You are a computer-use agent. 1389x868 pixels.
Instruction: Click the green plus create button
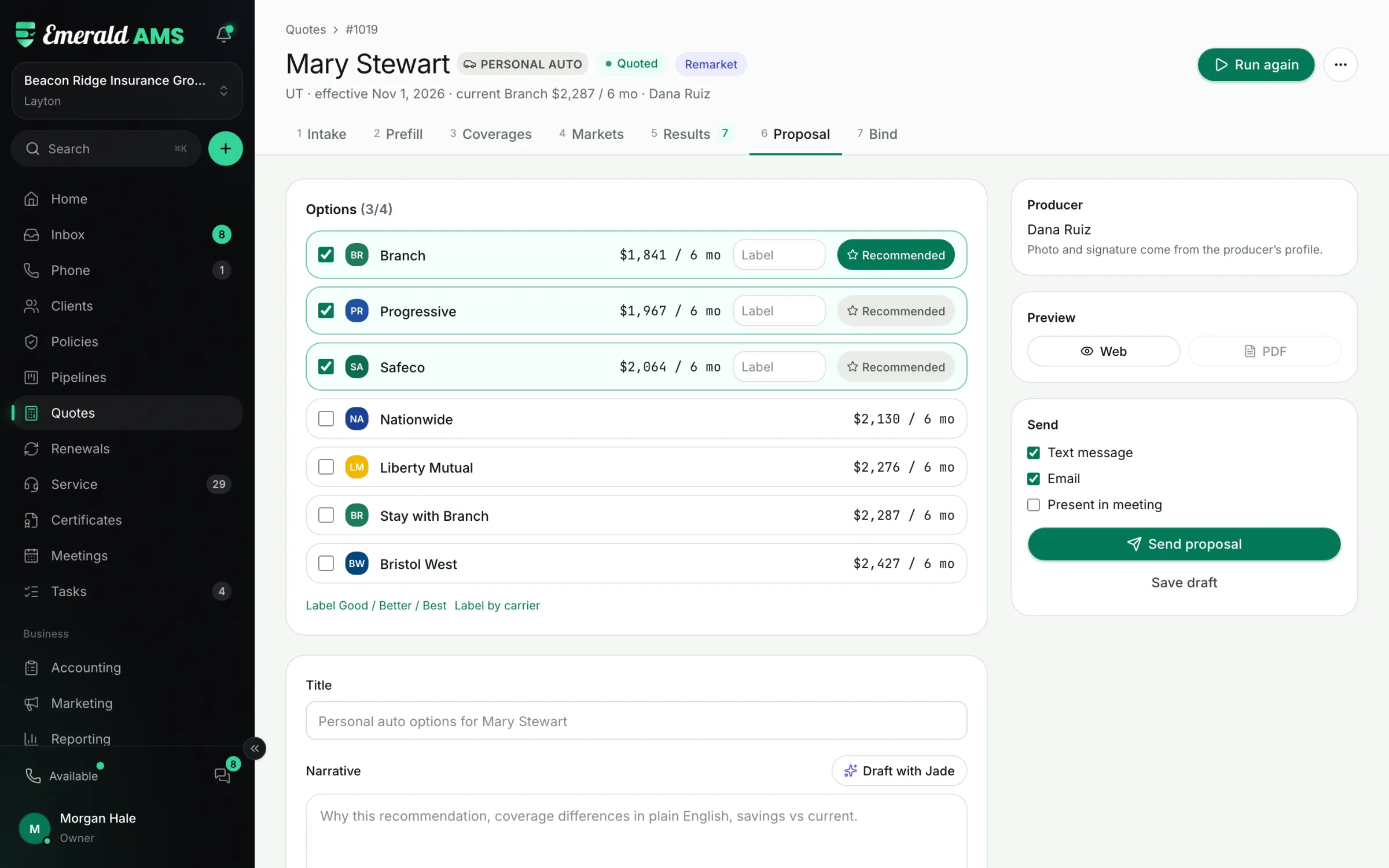tap(225, 149)
